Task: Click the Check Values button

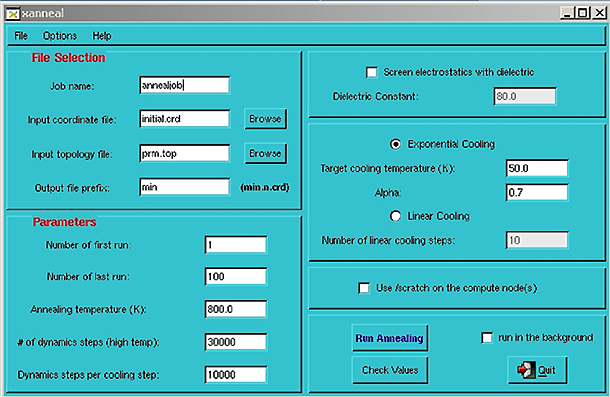Action: [389, 370]
